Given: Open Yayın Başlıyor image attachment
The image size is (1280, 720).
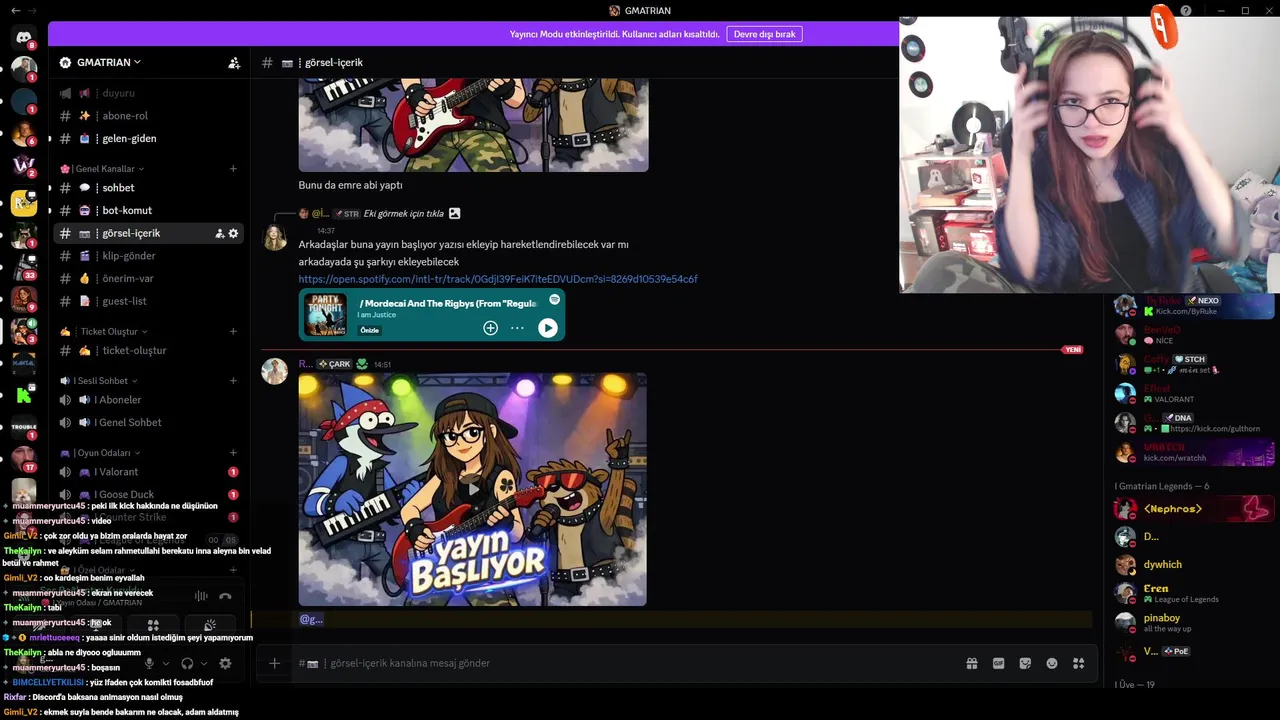Looking at the screenshot, I should 472,489.
